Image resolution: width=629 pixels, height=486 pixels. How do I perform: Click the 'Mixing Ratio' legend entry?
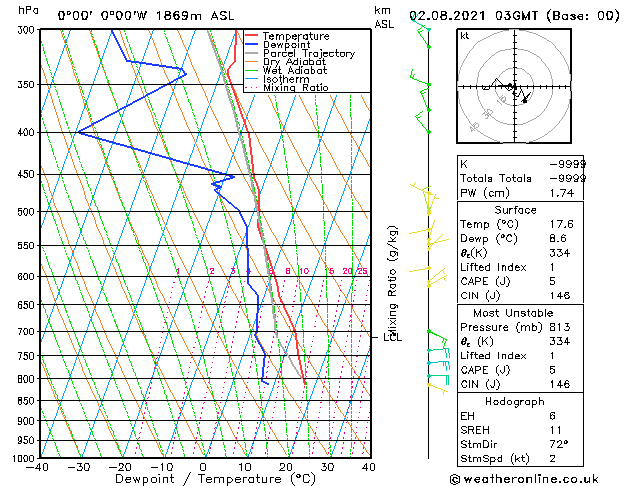tap(296, 88)
